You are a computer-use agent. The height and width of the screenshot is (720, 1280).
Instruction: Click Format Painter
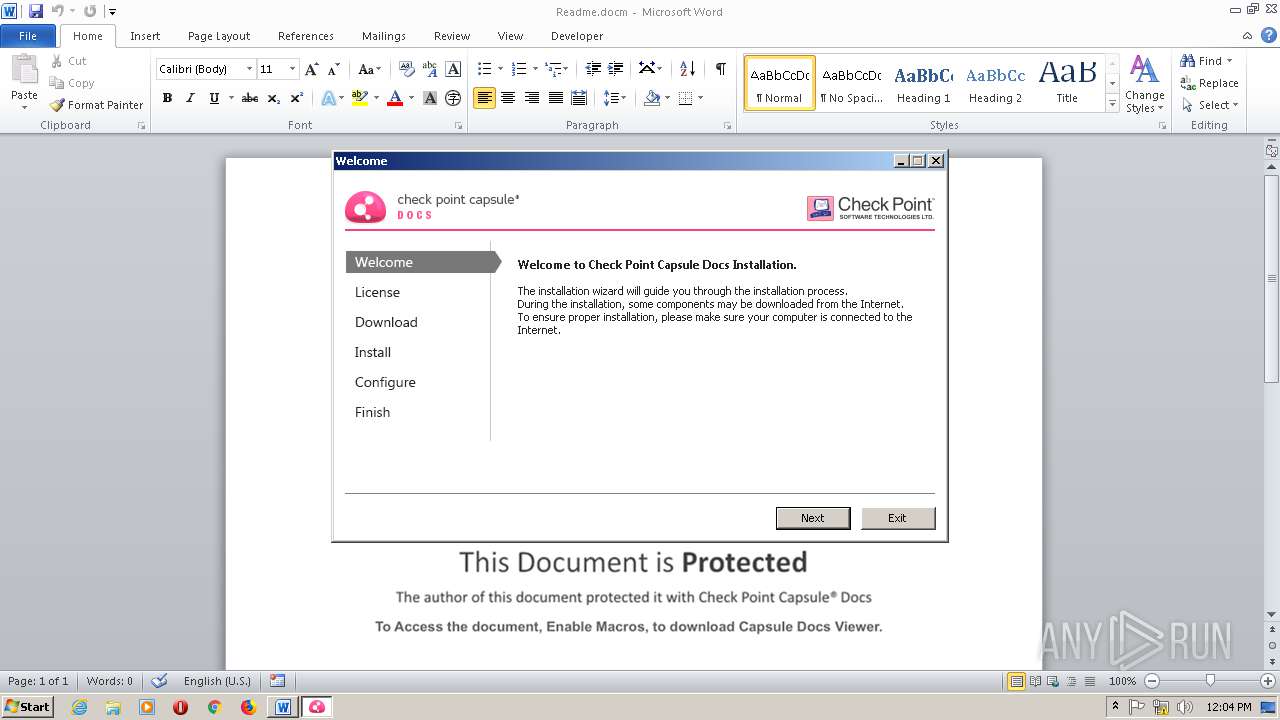pos(97,105)
